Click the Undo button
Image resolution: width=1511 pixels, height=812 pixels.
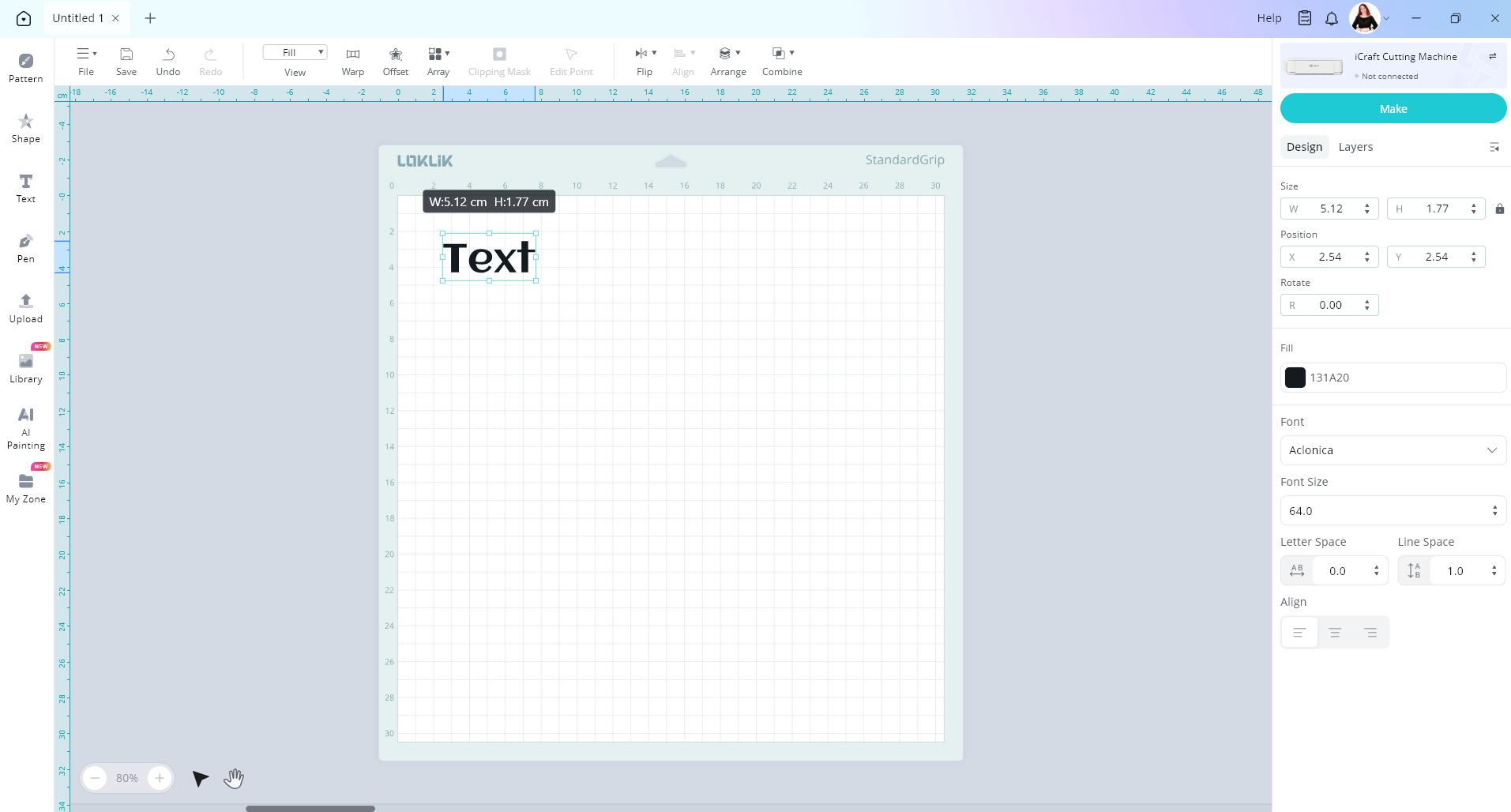click(x=168, y=60)
